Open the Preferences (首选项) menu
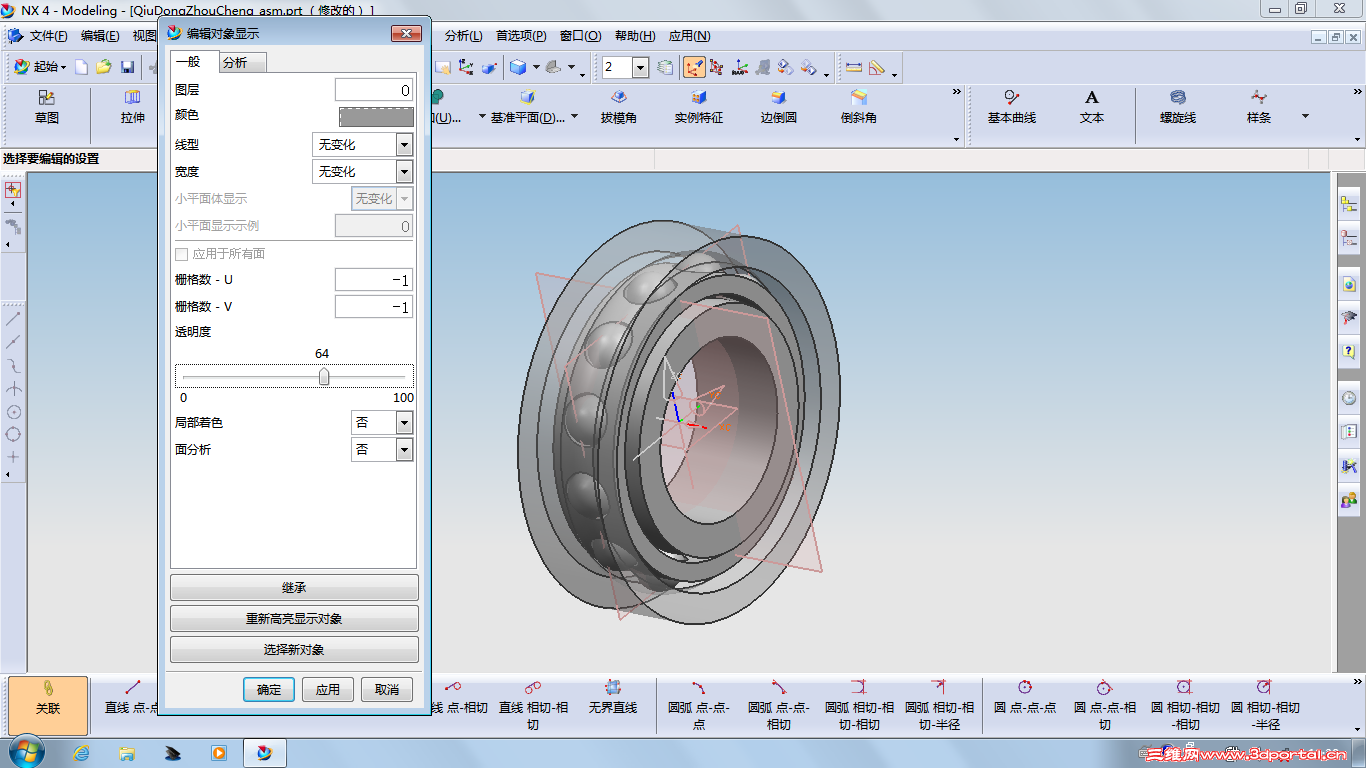1366x768 pixels. (x=521, y=36)
